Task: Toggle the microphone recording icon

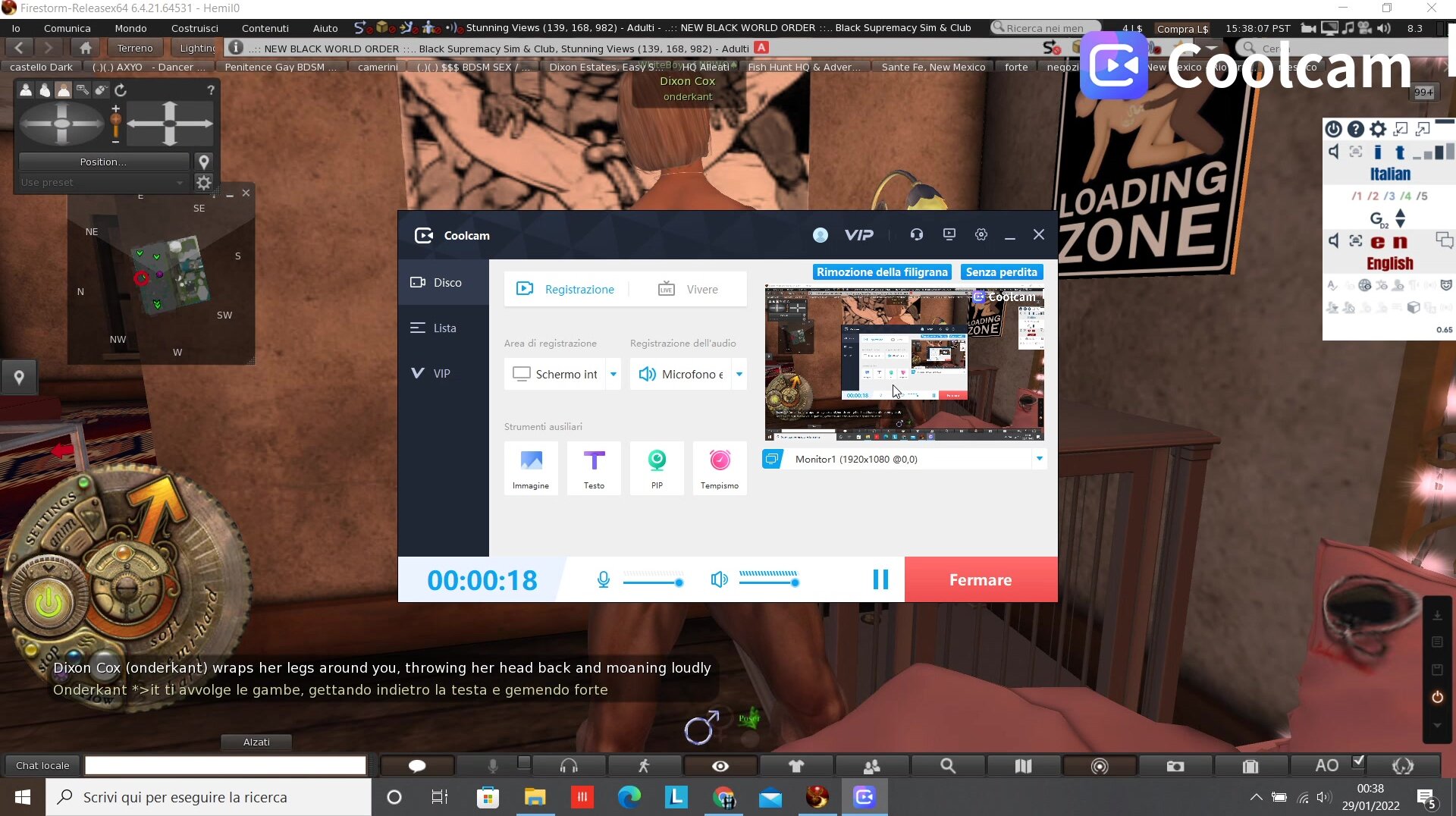Action: 603,580
